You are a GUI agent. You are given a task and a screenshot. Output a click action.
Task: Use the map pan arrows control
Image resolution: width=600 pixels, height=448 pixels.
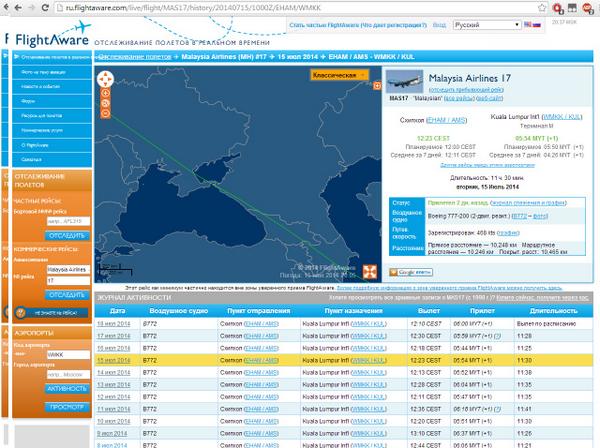pos(105,79)
